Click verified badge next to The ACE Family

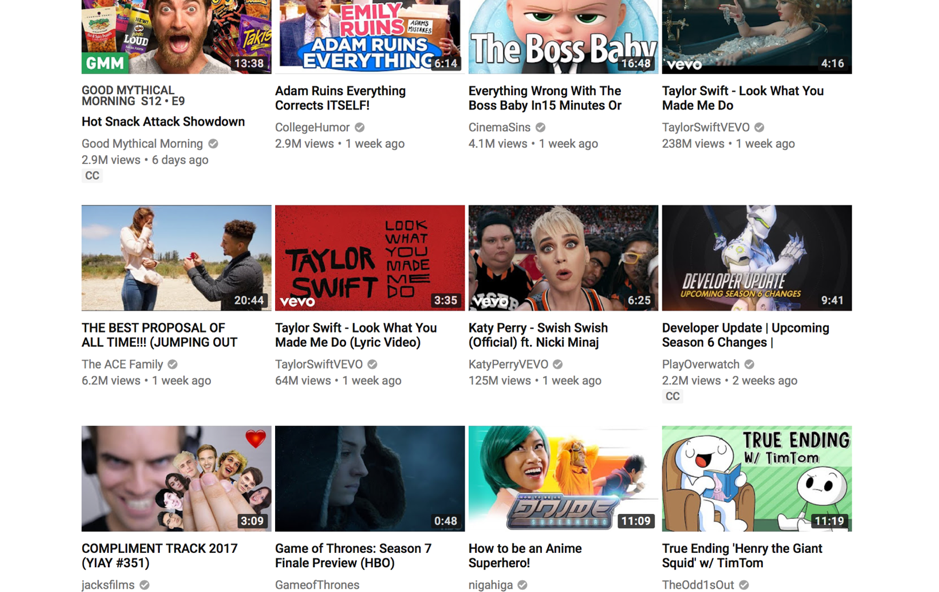[172, 365]
